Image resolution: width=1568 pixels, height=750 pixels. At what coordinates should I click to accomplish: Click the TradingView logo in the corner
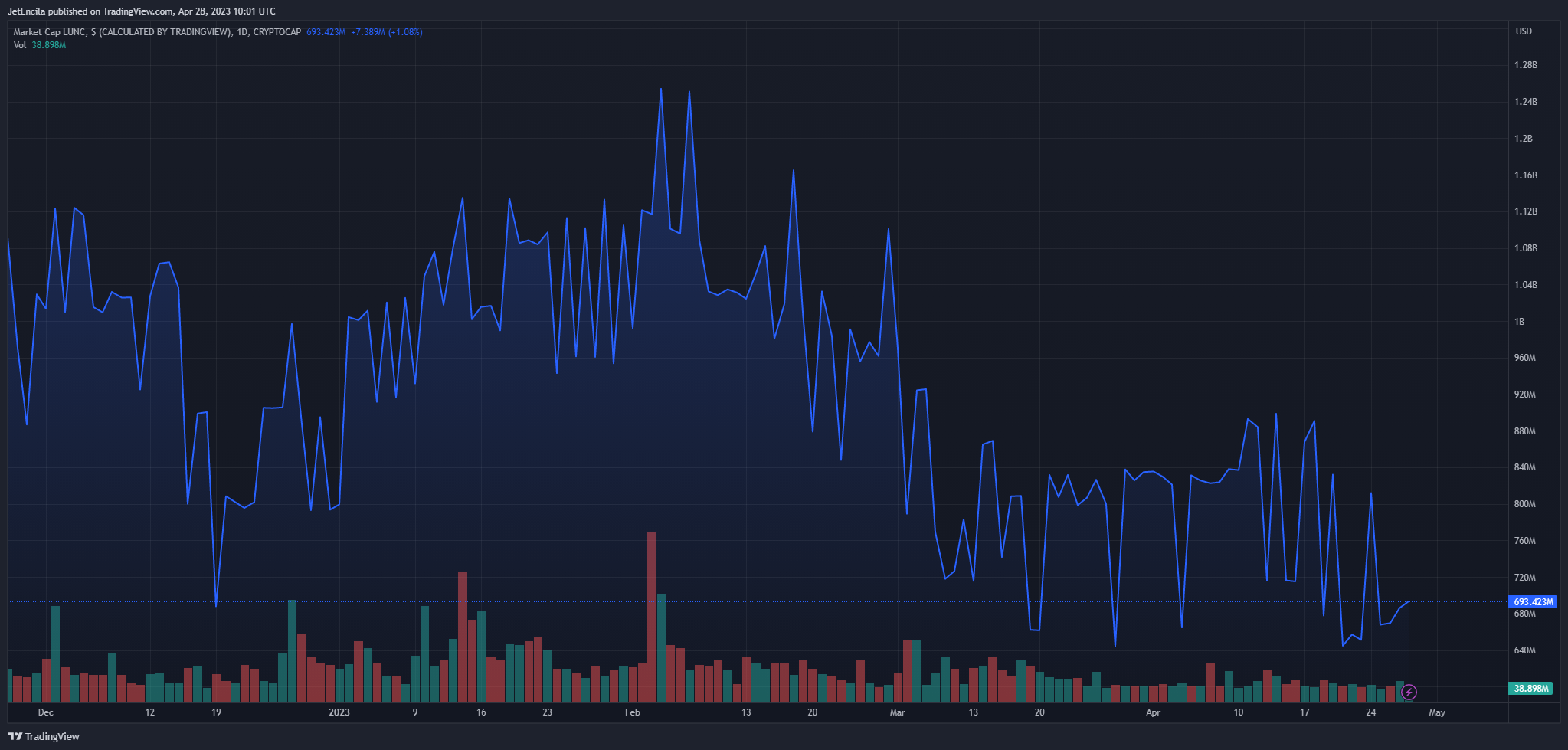[x=44, y=736]
